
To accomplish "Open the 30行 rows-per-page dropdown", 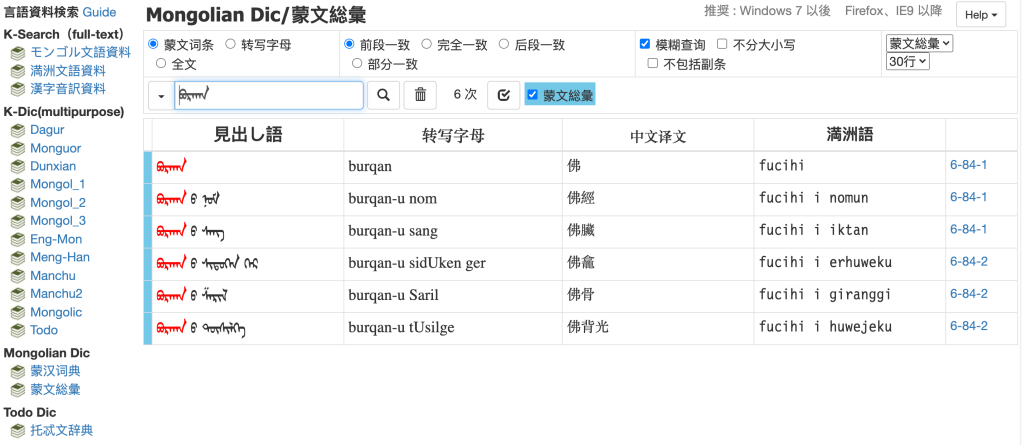I will (907, 62).
